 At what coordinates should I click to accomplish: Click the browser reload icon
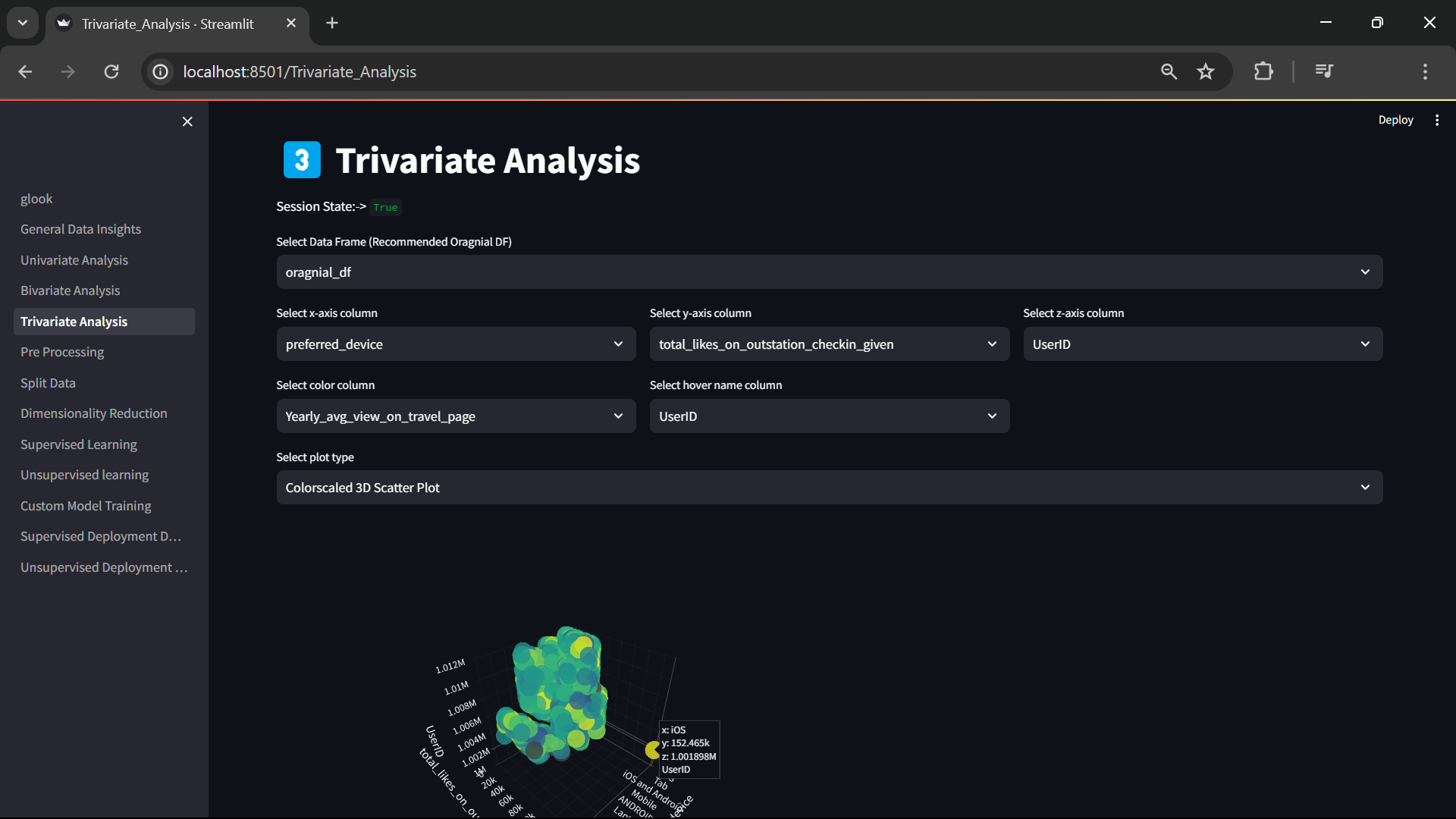pos(111,71)
